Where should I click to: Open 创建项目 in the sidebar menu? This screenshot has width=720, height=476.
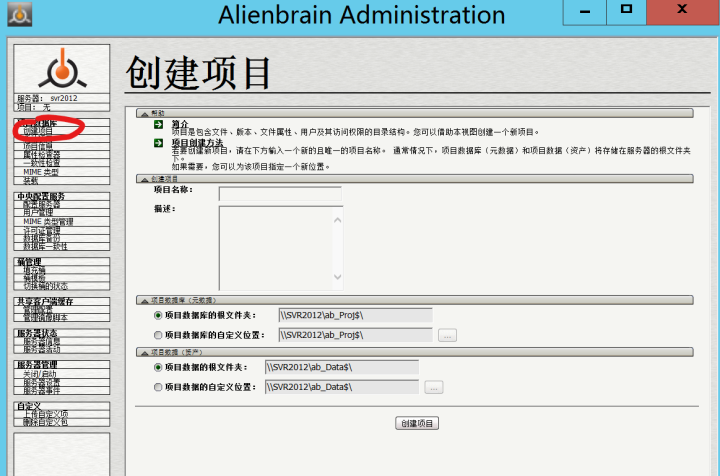38,131
